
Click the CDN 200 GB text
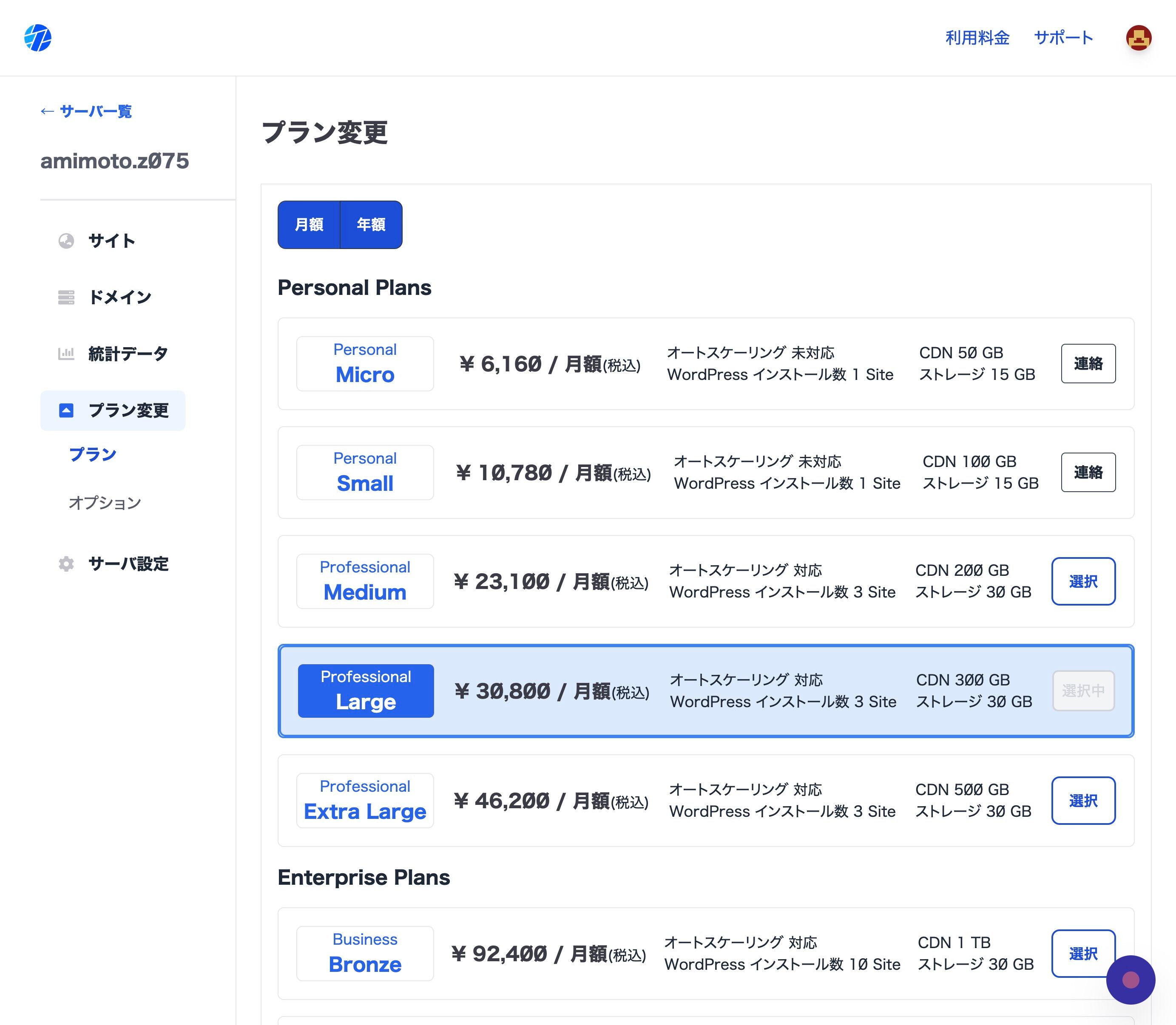point(962,570)
